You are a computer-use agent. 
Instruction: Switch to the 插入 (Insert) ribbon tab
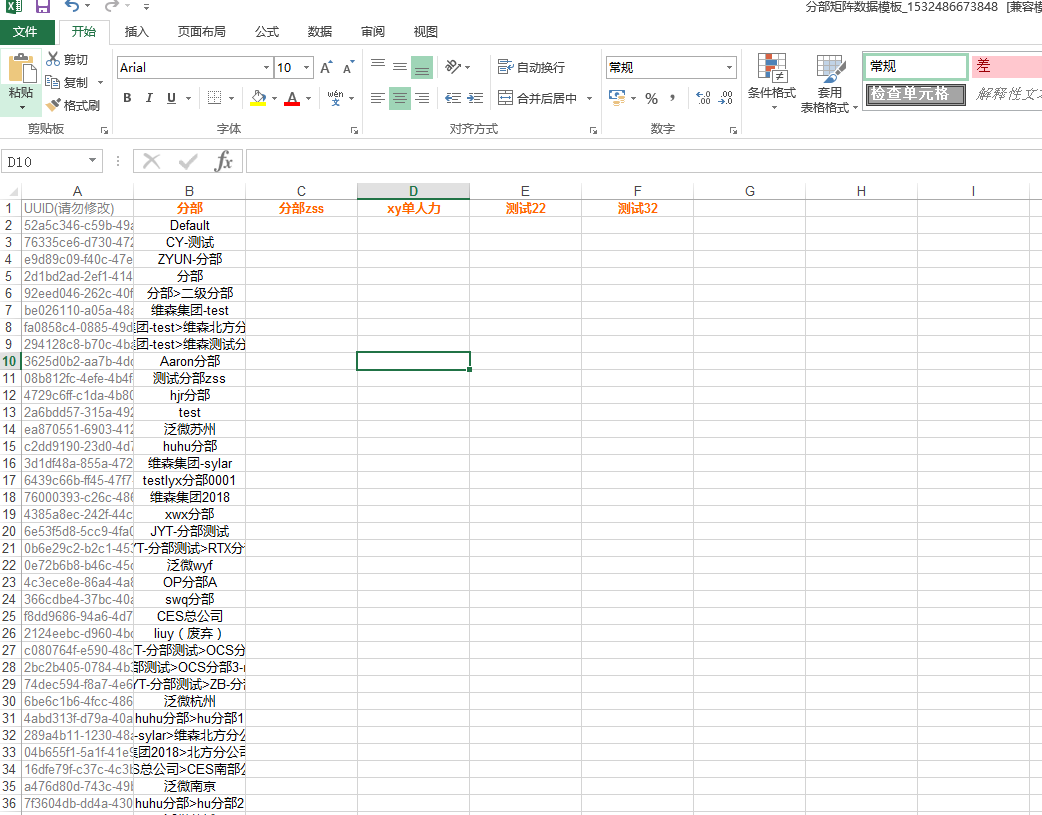pos(137,32)
